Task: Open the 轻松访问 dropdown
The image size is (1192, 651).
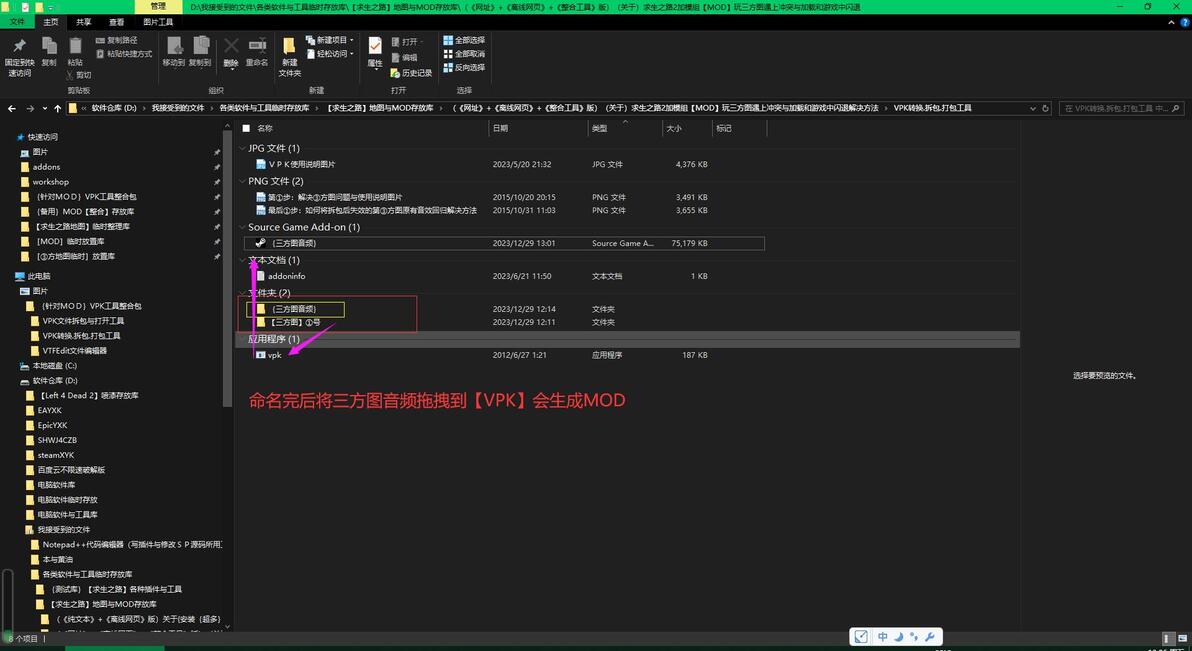Action: pyautogui.click(x=330, y=54)
